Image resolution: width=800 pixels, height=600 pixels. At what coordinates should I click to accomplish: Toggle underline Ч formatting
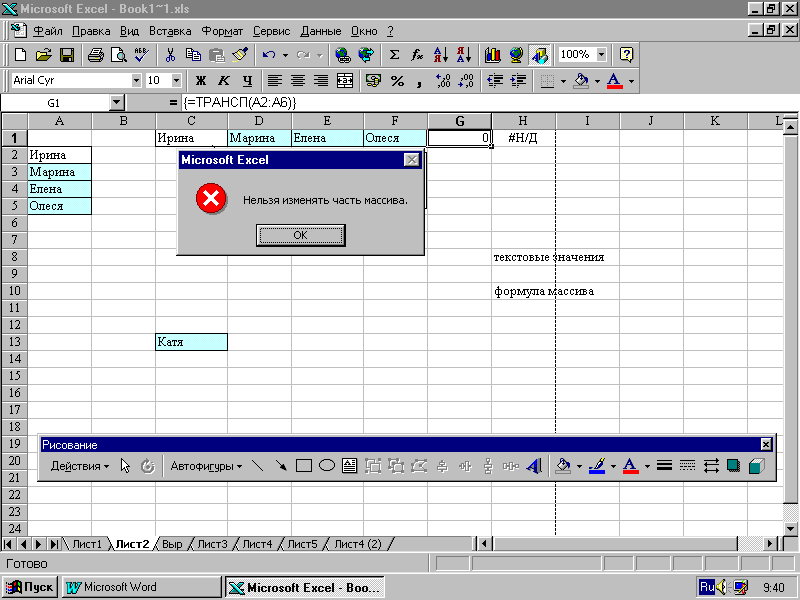pos(247,81)
